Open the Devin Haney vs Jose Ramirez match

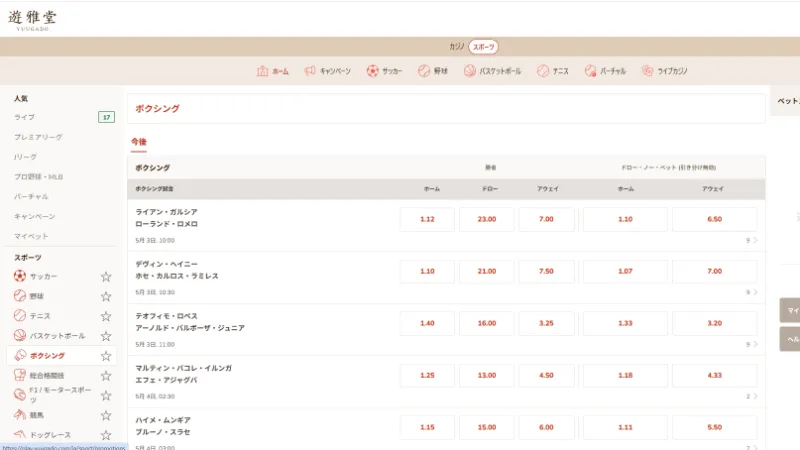(177, 270)
